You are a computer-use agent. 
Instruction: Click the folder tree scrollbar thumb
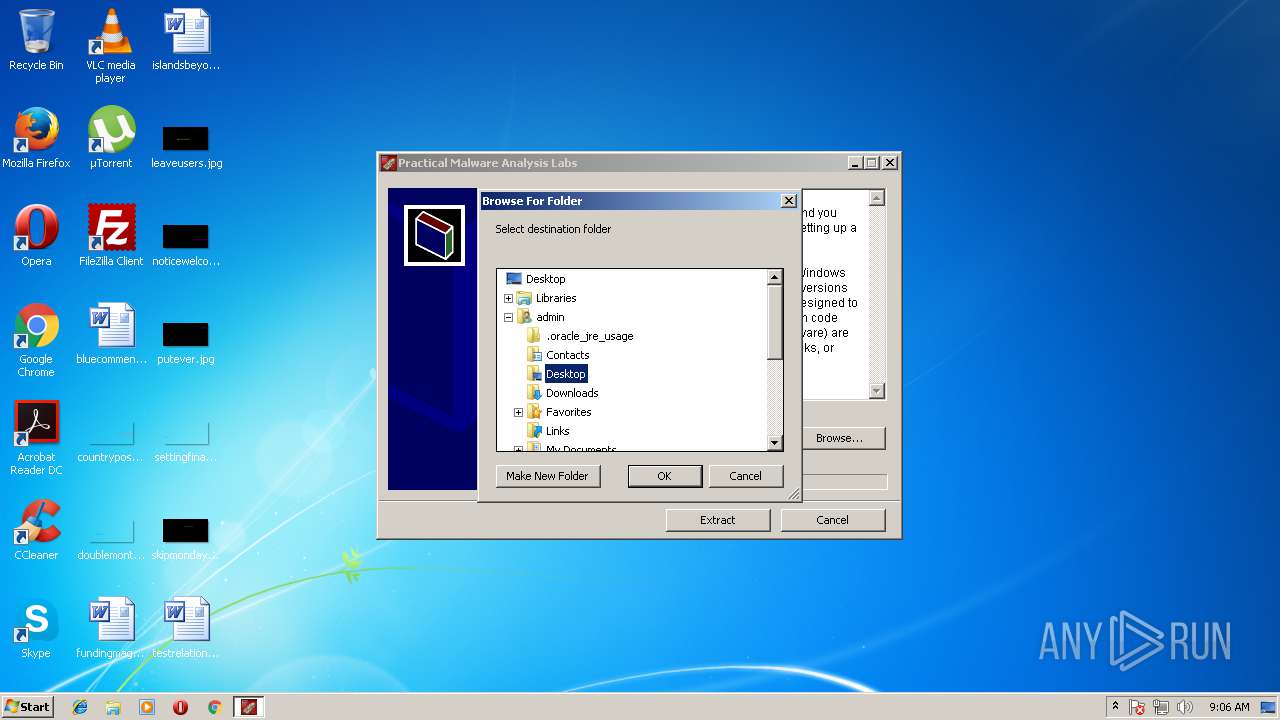[x=775, y=322]
